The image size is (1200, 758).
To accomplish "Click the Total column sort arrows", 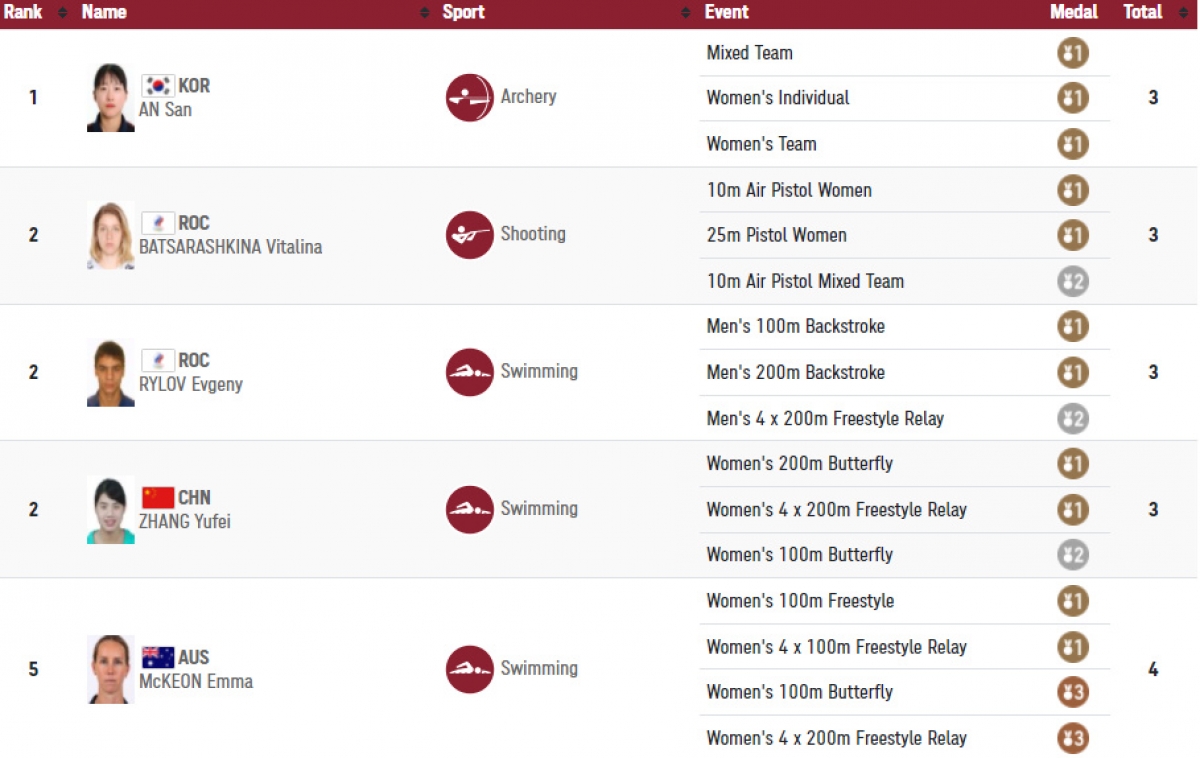I will point(1183,13).
